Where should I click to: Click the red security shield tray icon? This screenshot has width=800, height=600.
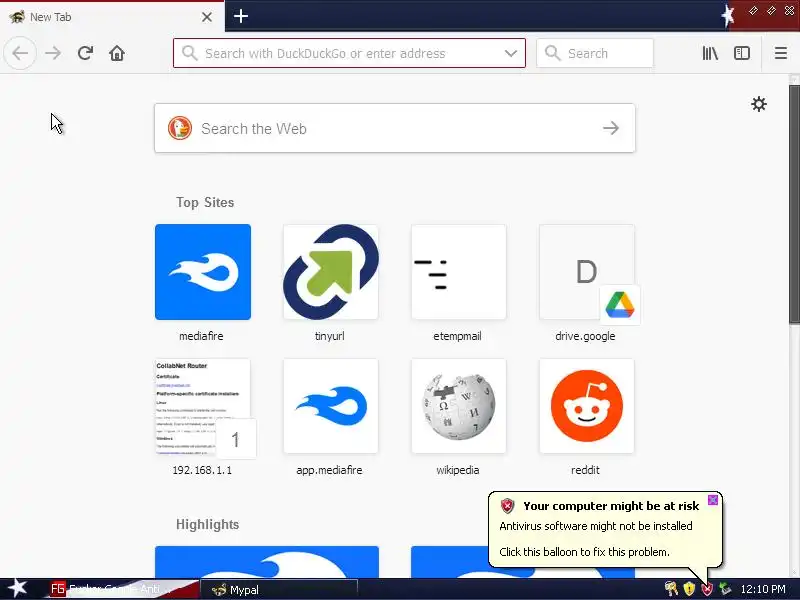[x=707, y=589]
